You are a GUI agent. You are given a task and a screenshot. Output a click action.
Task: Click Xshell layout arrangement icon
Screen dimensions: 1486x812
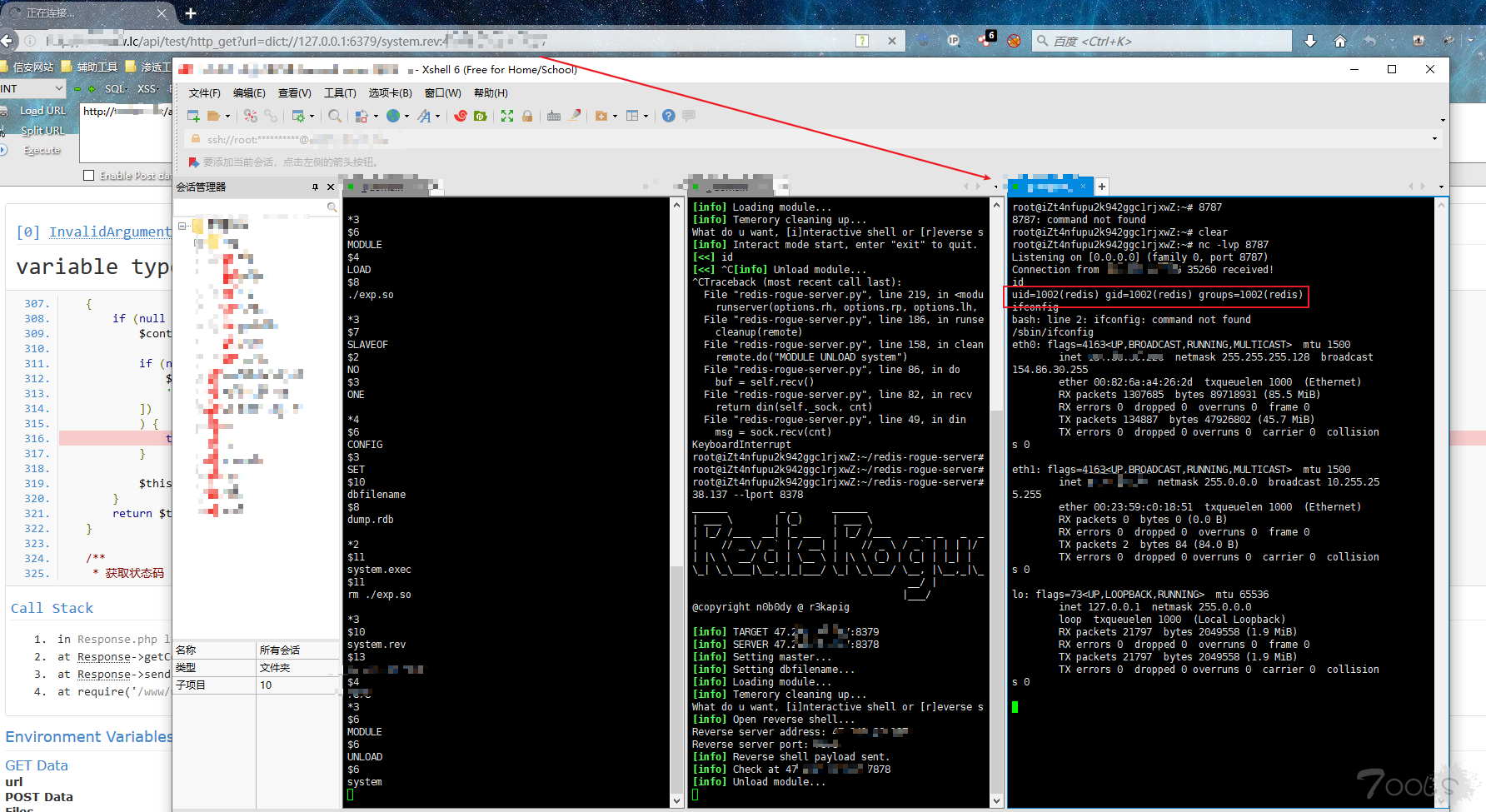(x=632, y=116)
